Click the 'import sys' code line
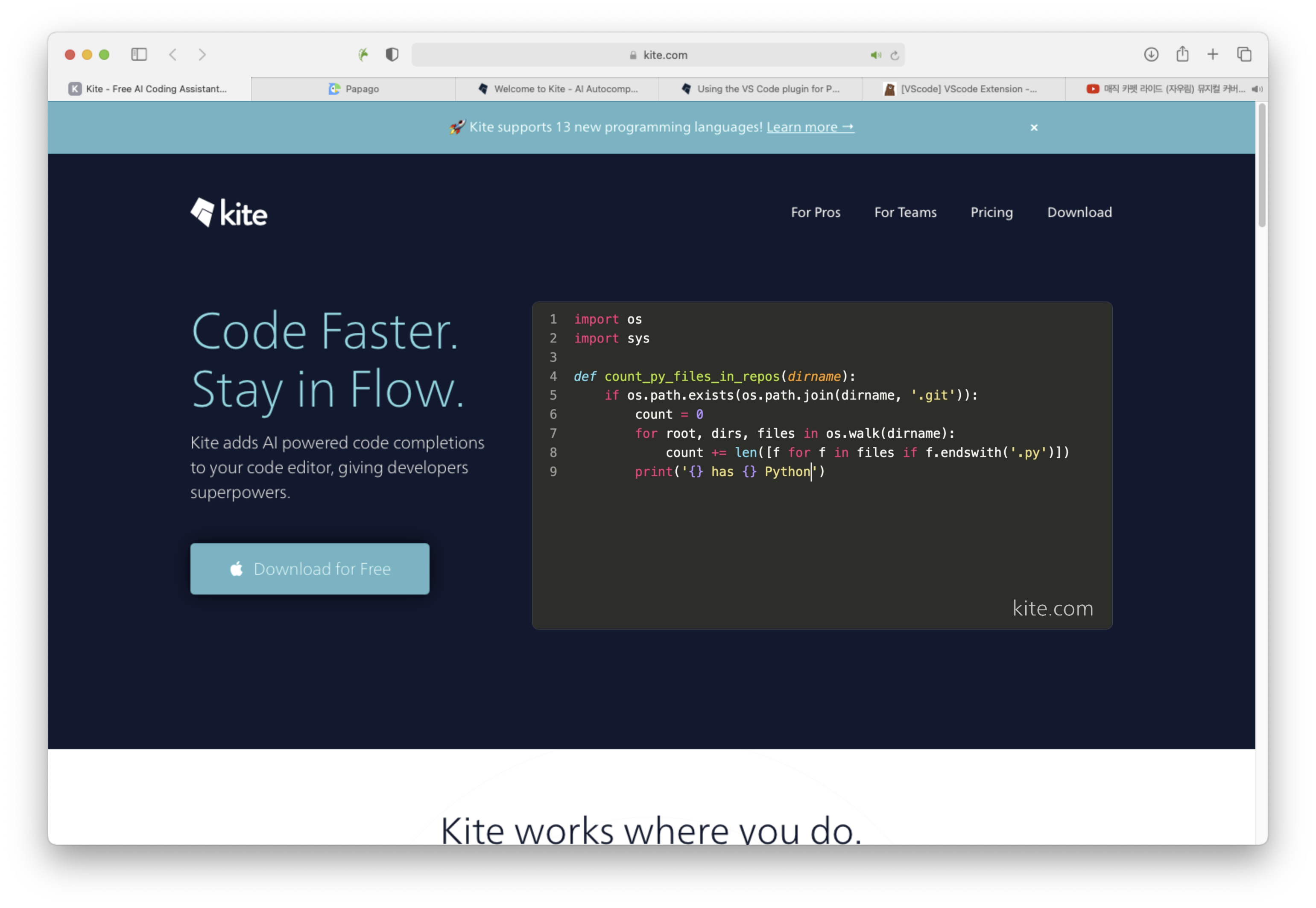Screen dimensions: 1316x908 [x=611, y=339]
